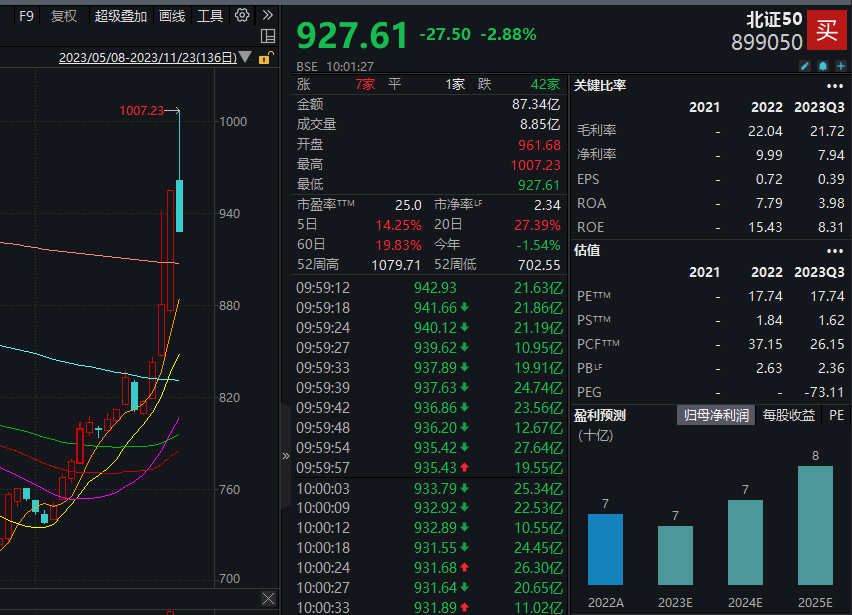Select the 归母净利润 tab
This screenshot has height=615, width=852.
[x=715, y=415]
